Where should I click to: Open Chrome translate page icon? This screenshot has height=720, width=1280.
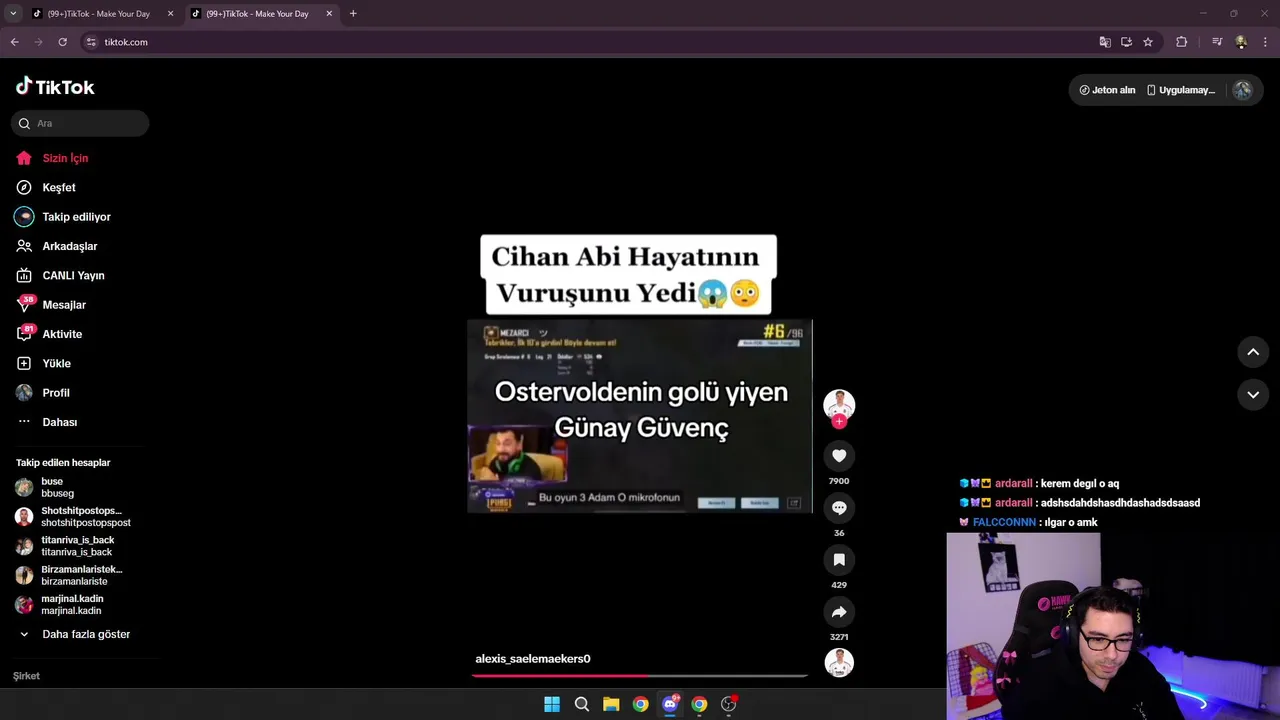1105,42
